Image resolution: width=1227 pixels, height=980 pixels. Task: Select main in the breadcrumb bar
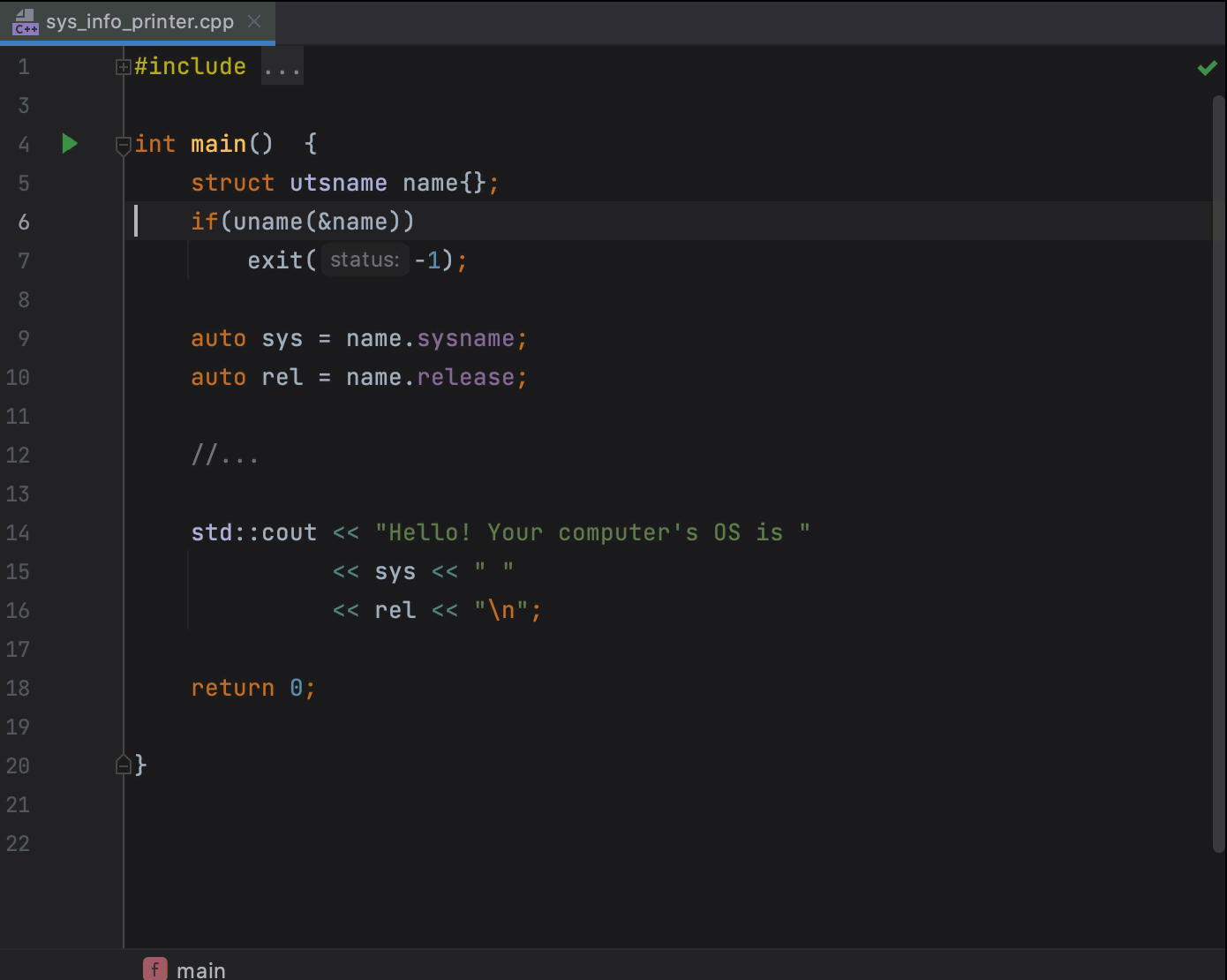pos(201,969)
